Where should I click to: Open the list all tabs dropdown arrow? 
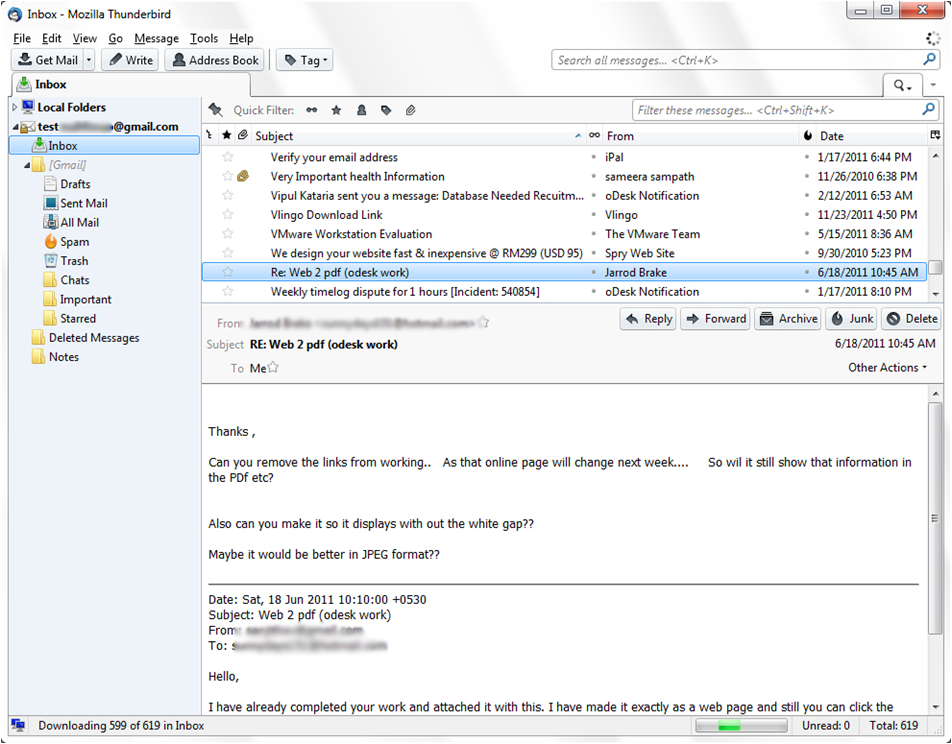pos(933,86)
